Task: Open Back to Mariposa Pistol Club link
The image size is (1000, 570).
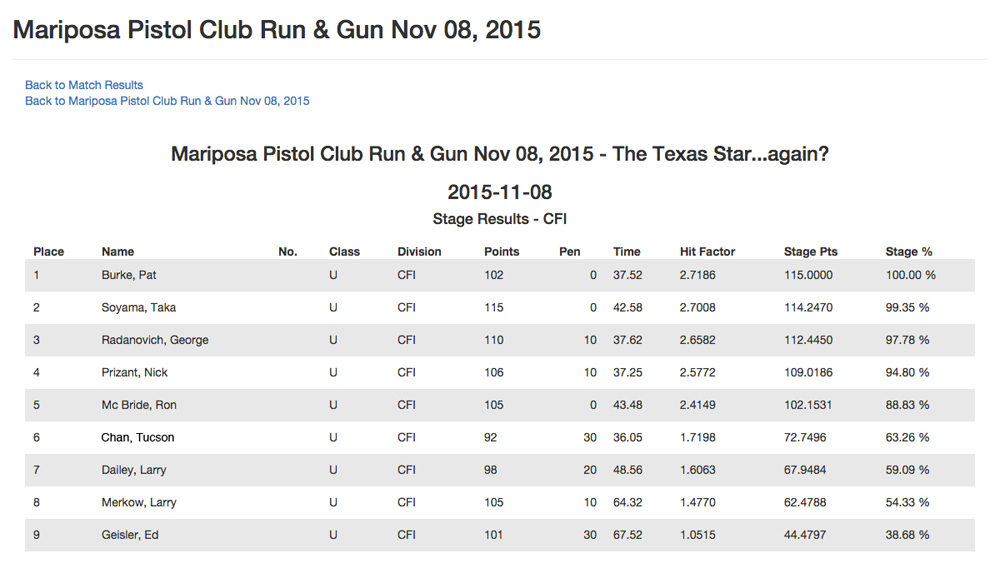Action: click(x=167, y=101)
